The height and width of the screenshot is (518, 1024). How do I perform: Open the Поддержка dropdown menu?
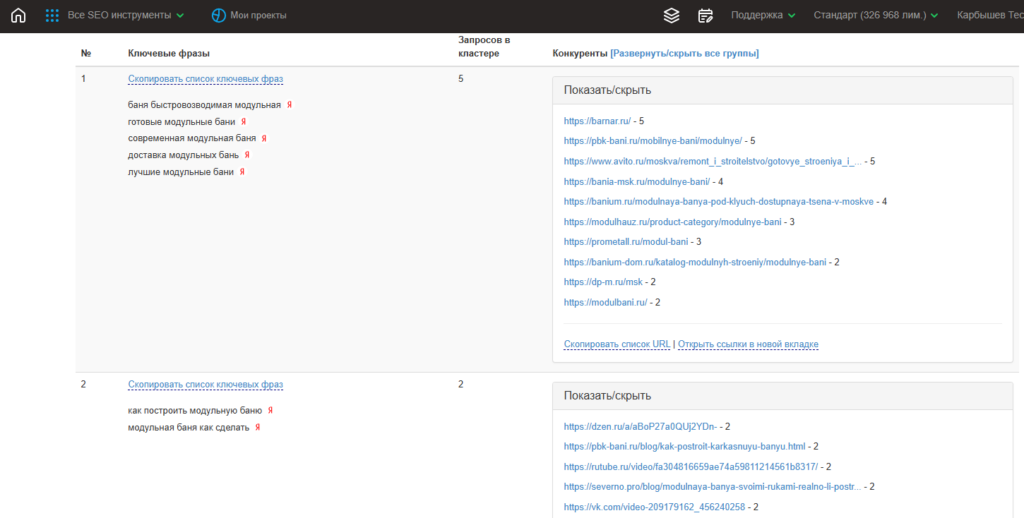click(763, 15)
